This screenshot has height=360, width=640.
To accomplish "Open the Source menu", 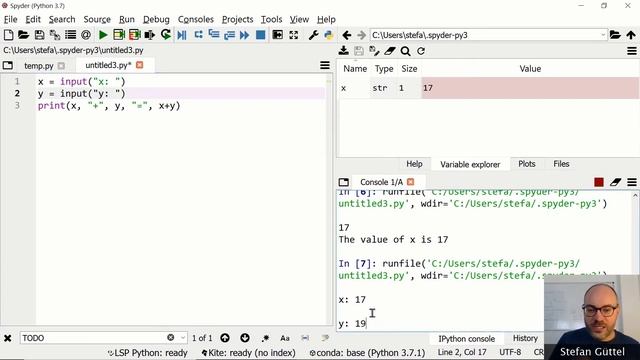I will tap(97, 19).
